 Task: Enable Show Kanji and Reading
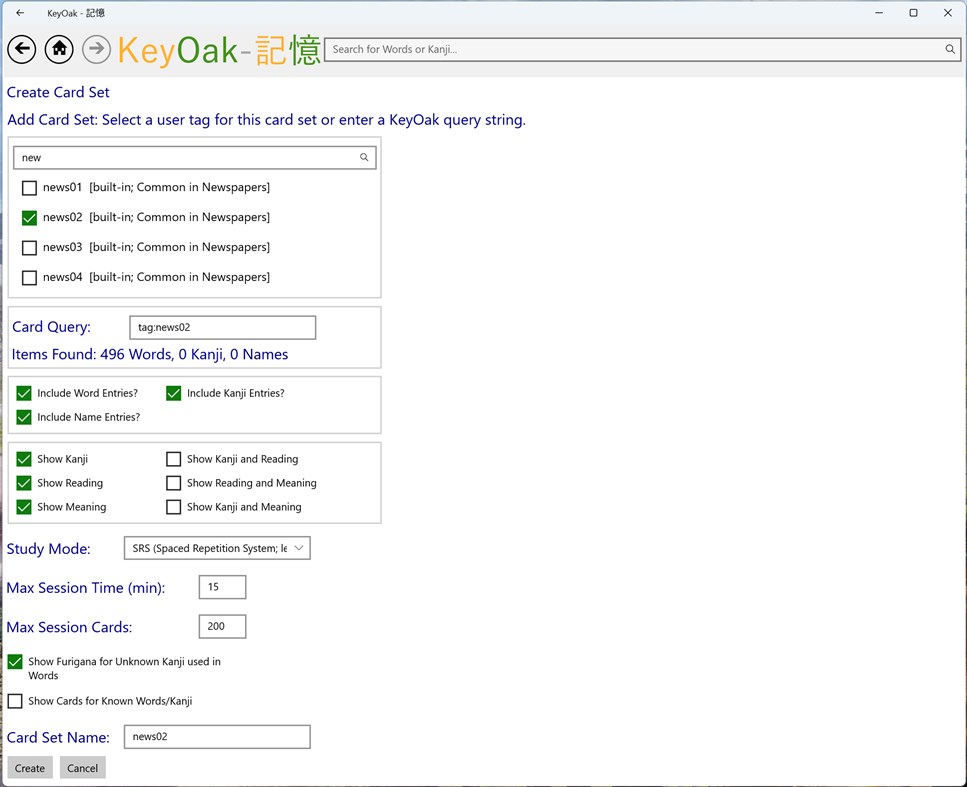173,458
